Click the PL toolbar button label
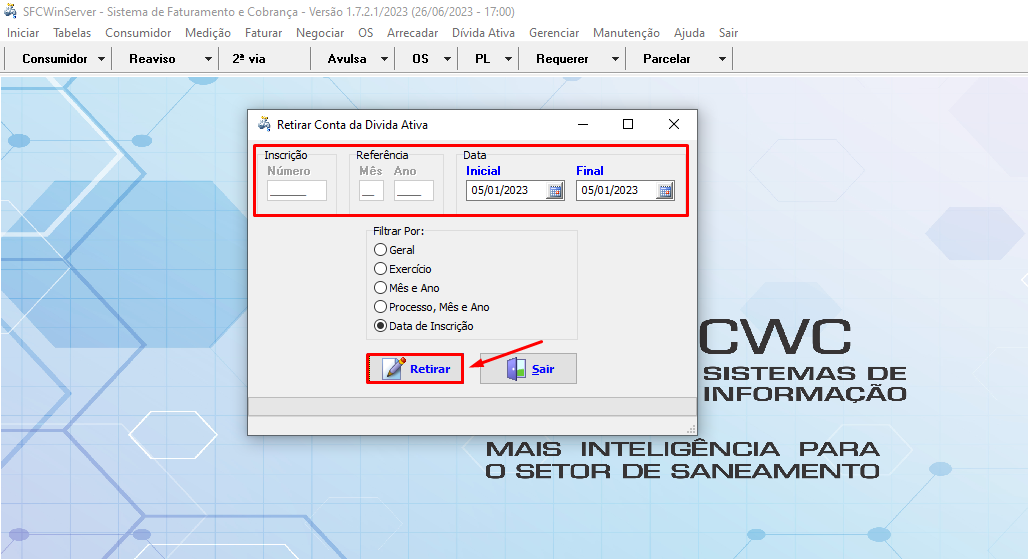 483,59
